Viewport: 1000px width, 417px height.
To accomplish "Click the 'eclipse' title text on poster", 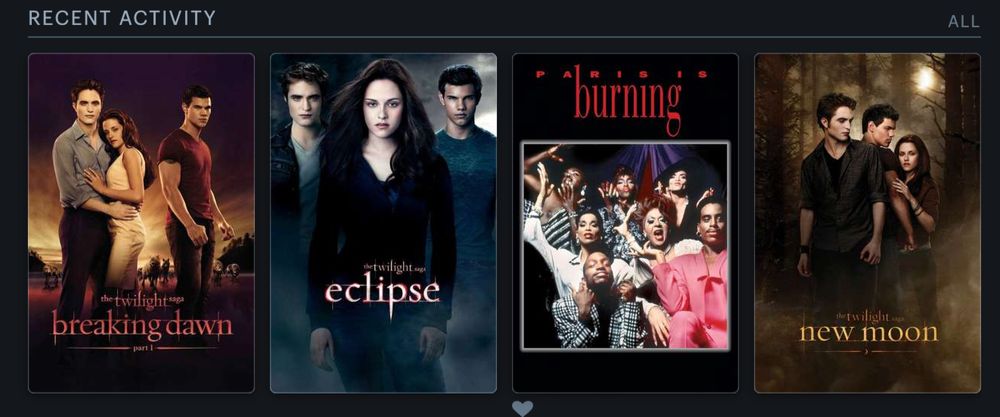I will pyautogui.click(x=383, y=292).
